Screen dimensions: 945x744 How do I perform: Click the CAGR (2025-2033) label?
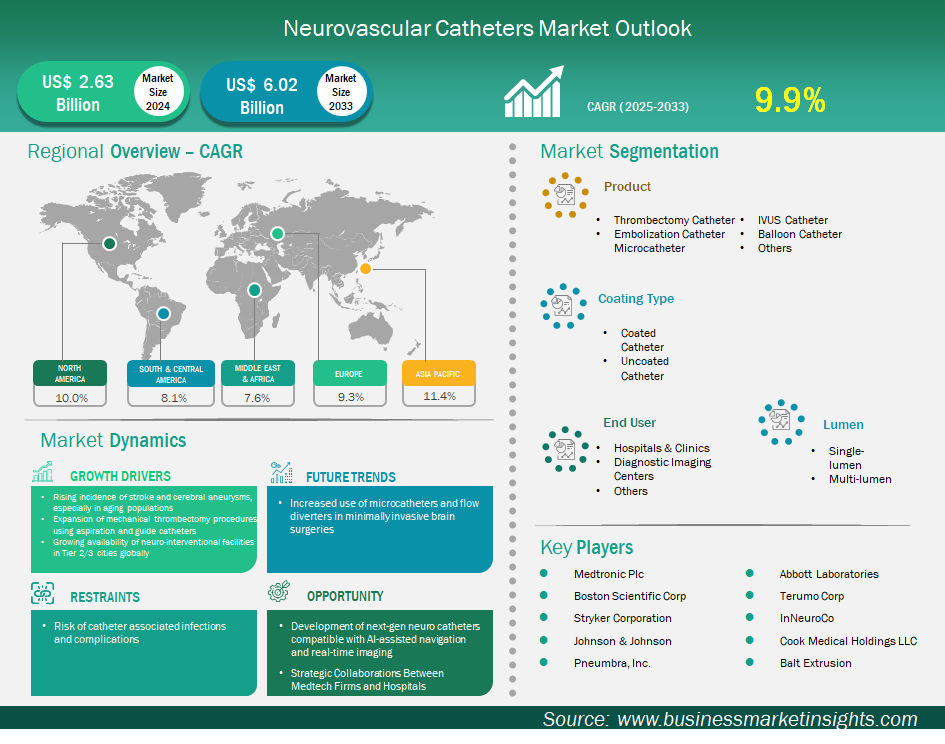[638, 107]
